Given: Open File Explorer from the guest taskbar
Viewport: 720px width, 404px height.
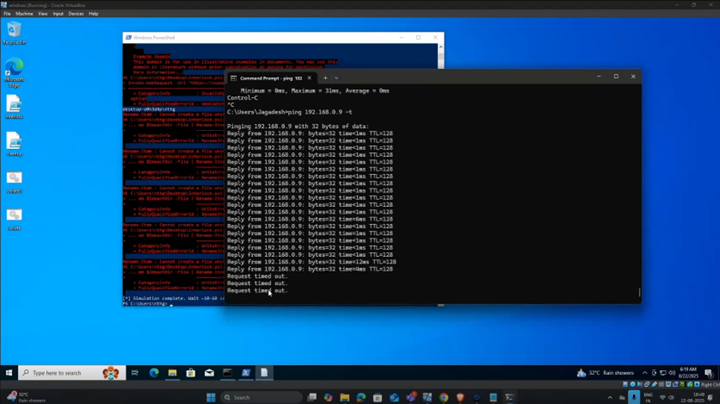Looking at the screenshot, I should point(172,373).
